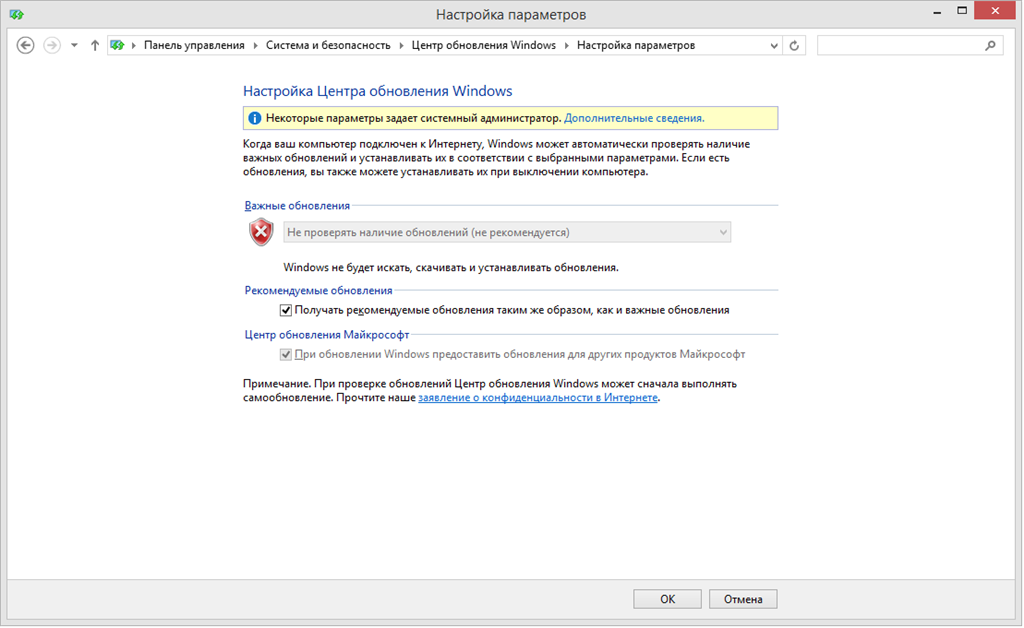Click the search magnifier icon

pyautogui.click(x=991, y=45)
